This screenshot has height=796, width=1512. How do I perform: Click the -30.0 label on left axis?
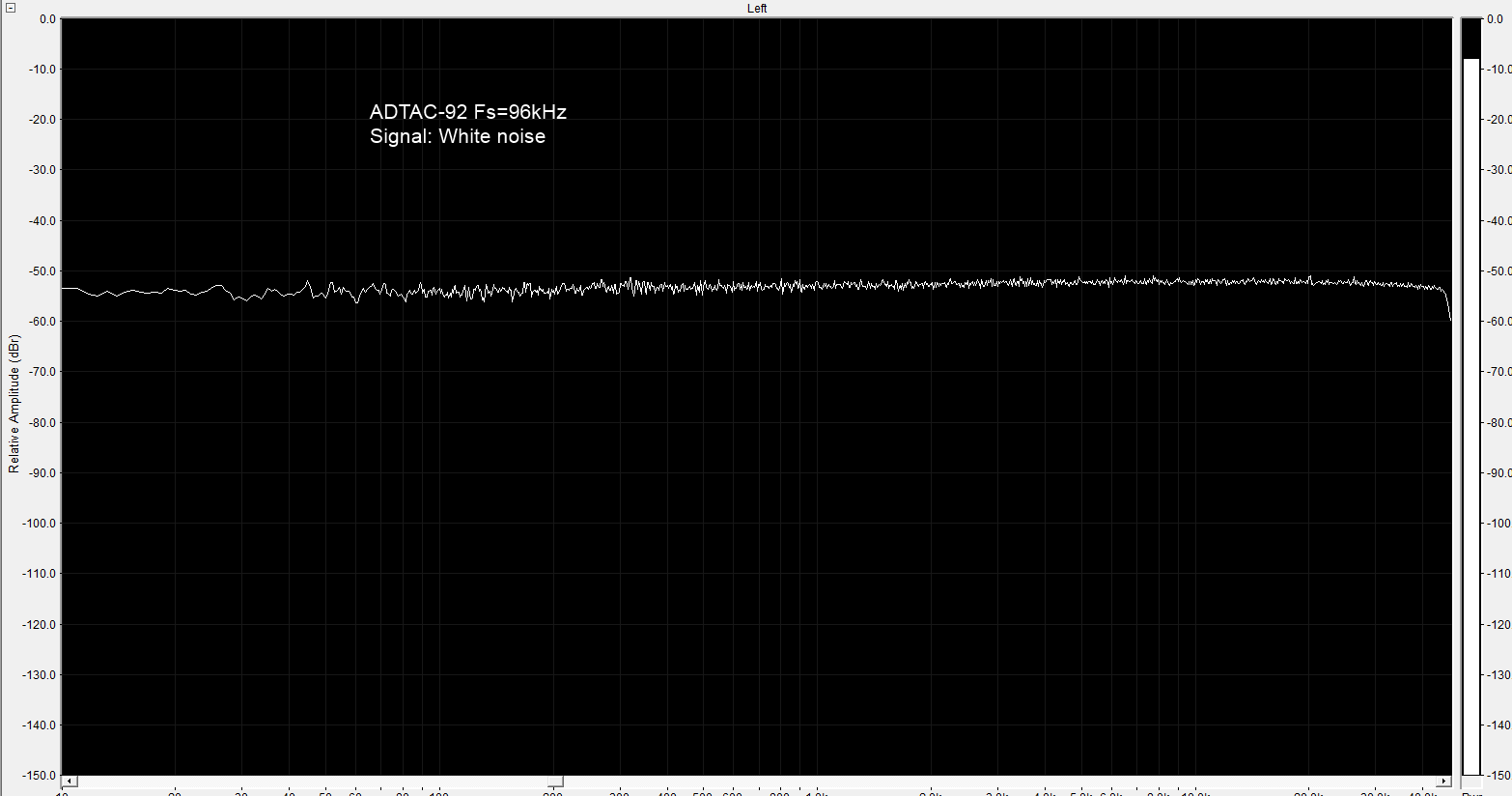click(x=43, y=170)
